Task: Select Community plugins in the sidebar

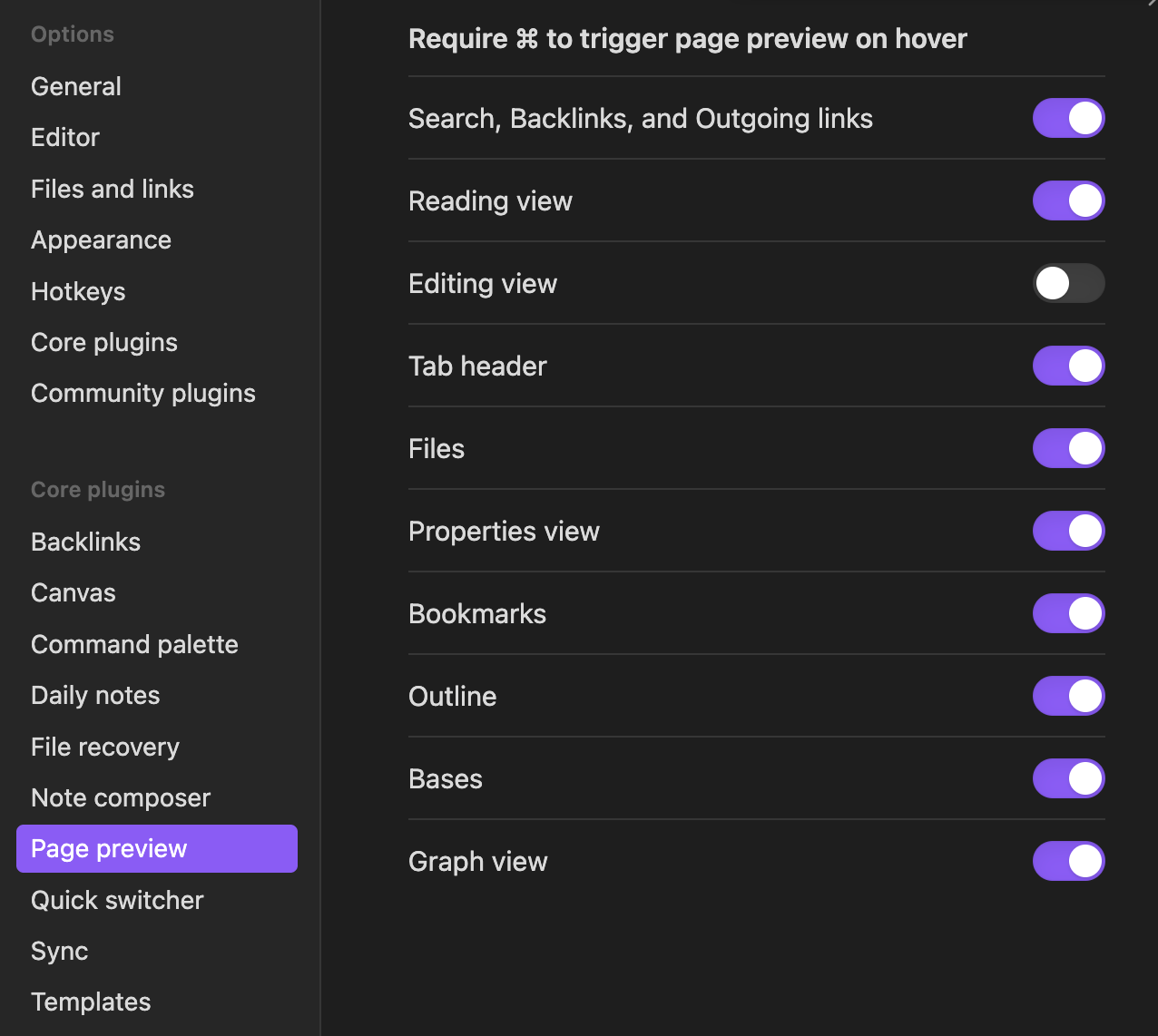Action: click(143, 393)
